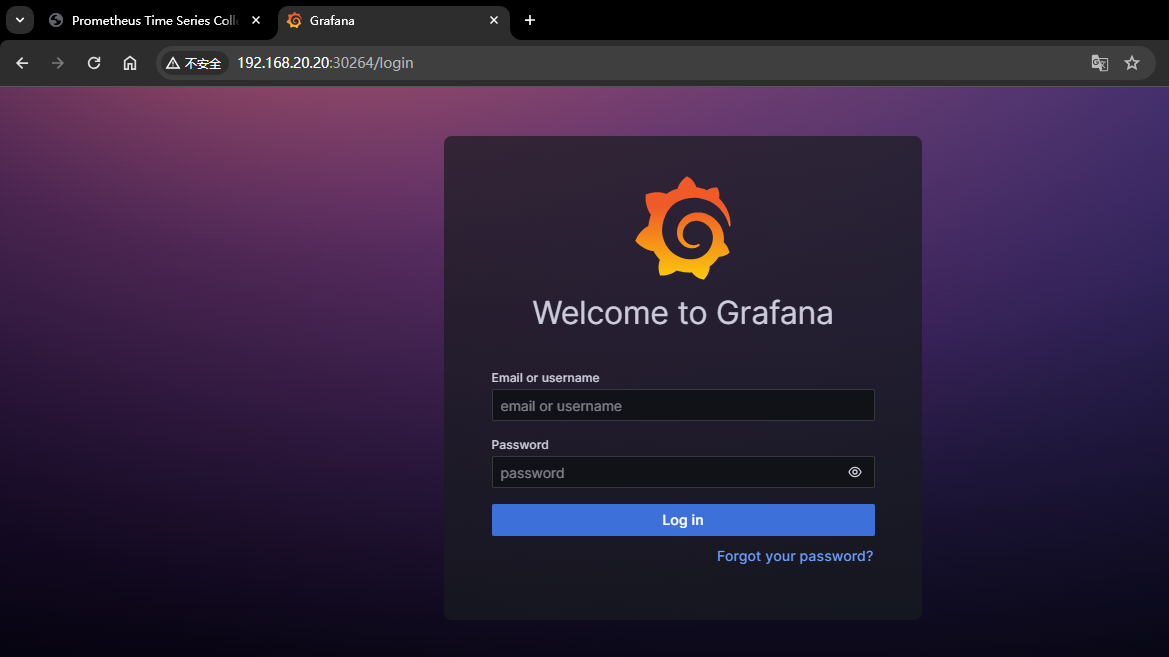The image size is (1169, 657).
Task: Go back to previous page
Action: pyautogui.click(x=22, y=63)
